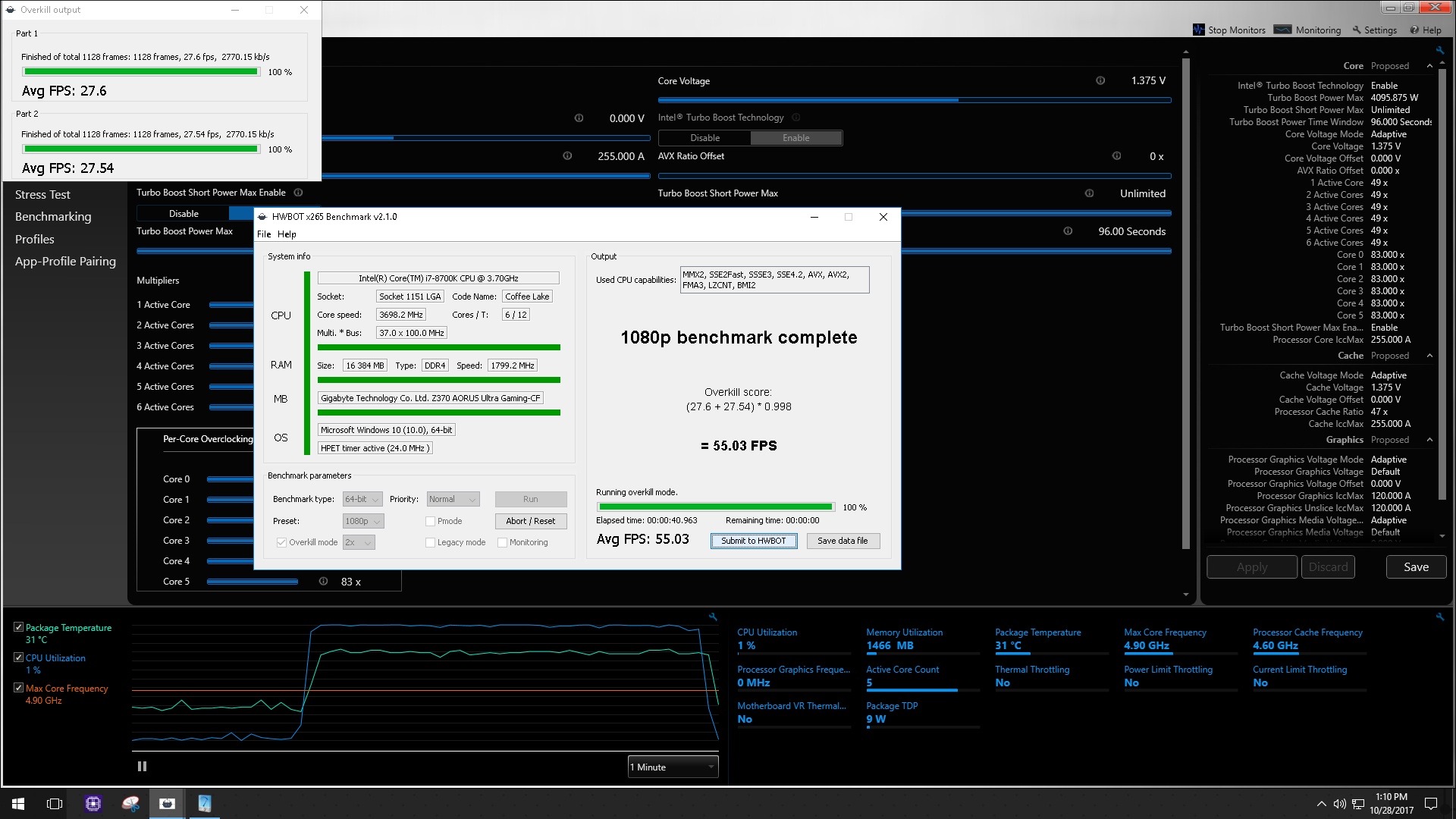Click info icon beside the 255.000 A value
This screenshot has height=819, width=1456.
tap(567, 156)
